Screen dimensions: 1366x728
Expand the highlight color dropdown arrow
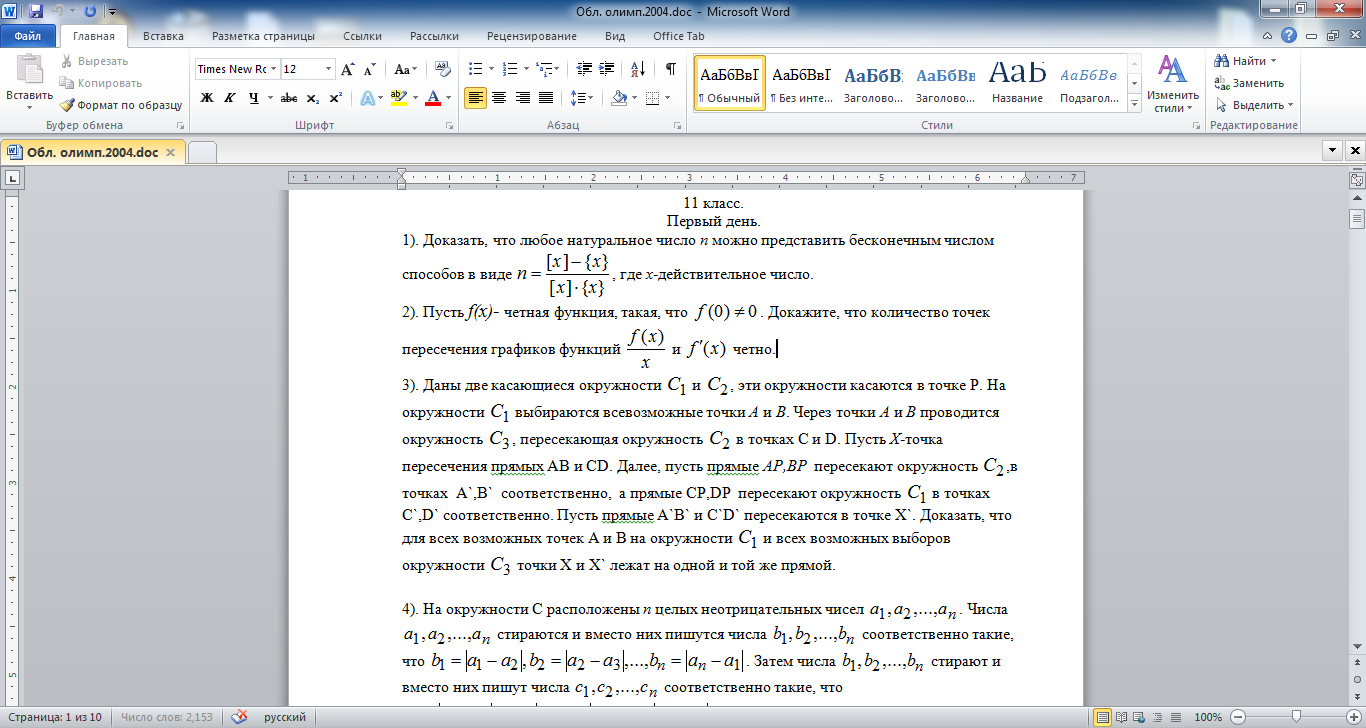415,98
